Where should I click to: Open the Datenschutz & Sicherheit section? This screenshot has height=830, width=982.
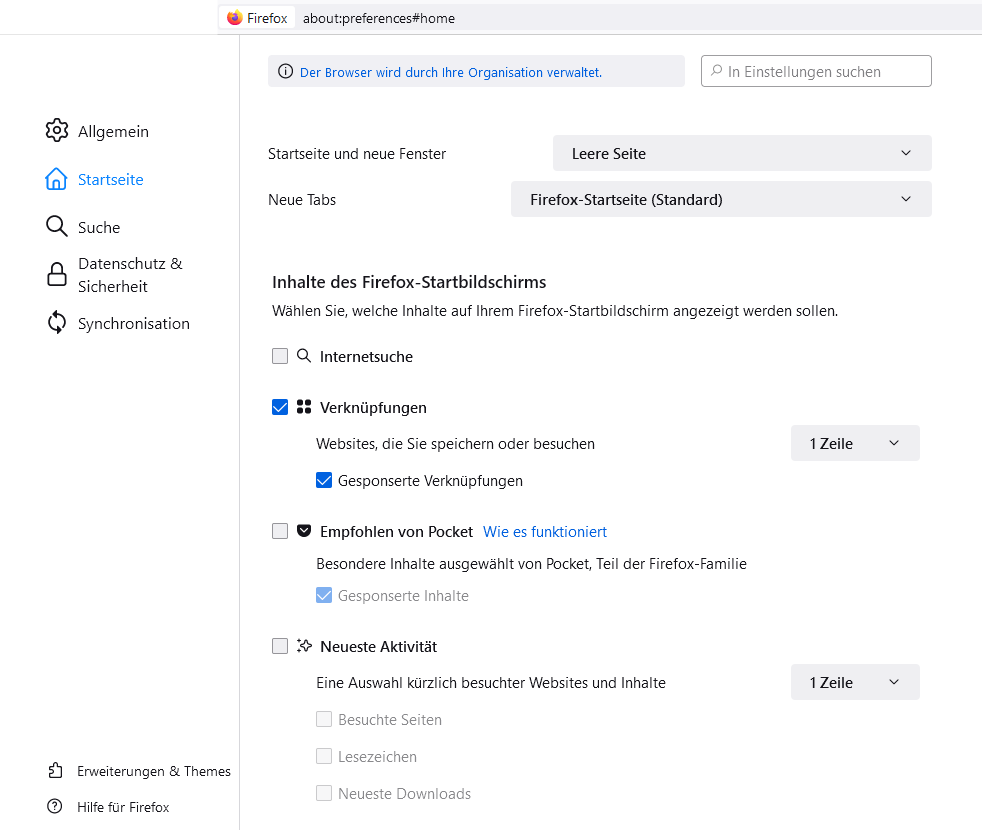pyautogui.click(x=130, y=275)
